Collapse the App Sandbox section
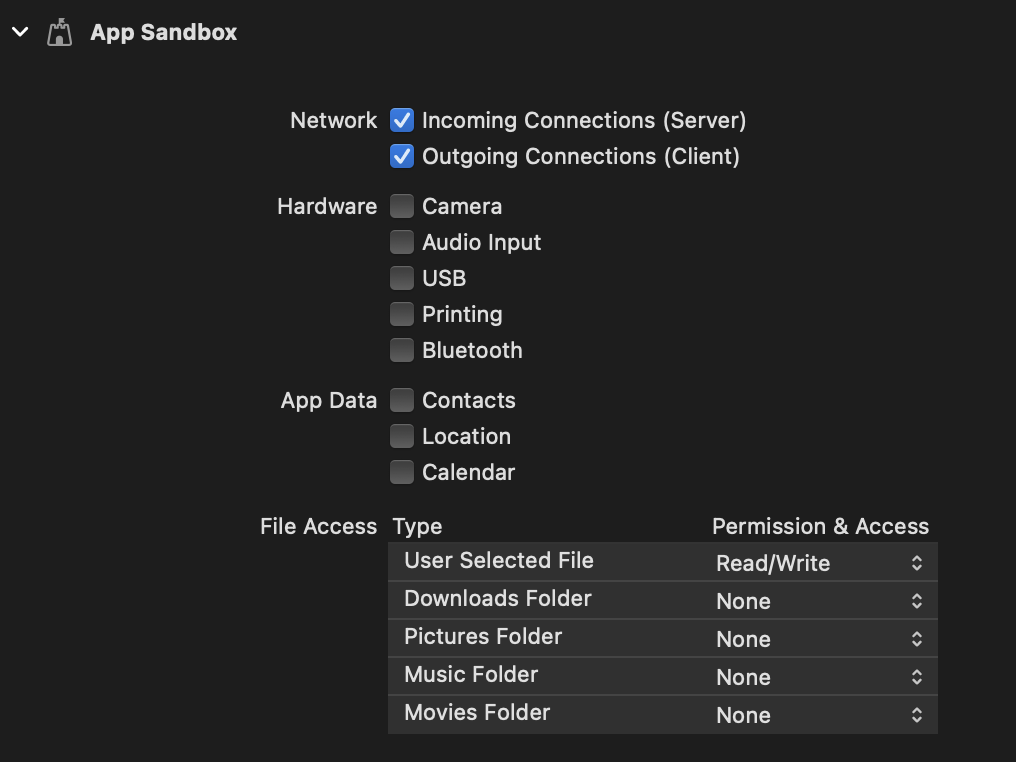1016x762 pixels. (x=20, y=31)
